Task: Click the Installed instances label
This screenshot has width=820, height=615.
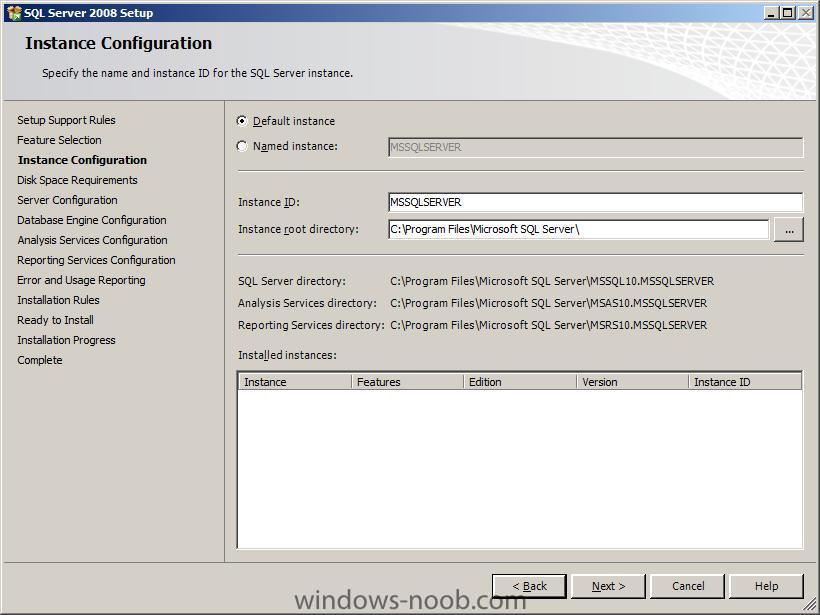Action: (287, 355)
